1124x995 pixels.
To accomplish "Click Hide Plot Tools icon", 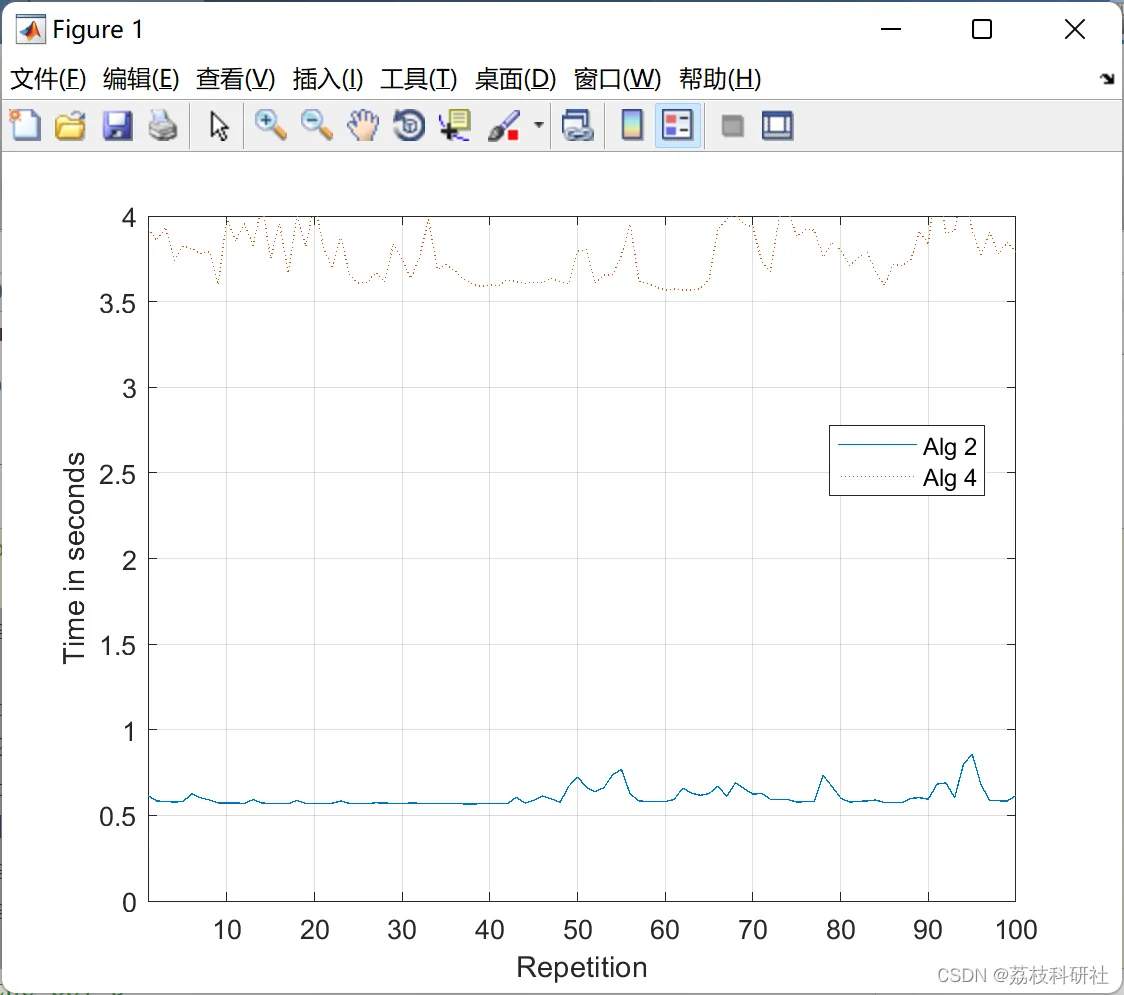I will tap(732, 127).
